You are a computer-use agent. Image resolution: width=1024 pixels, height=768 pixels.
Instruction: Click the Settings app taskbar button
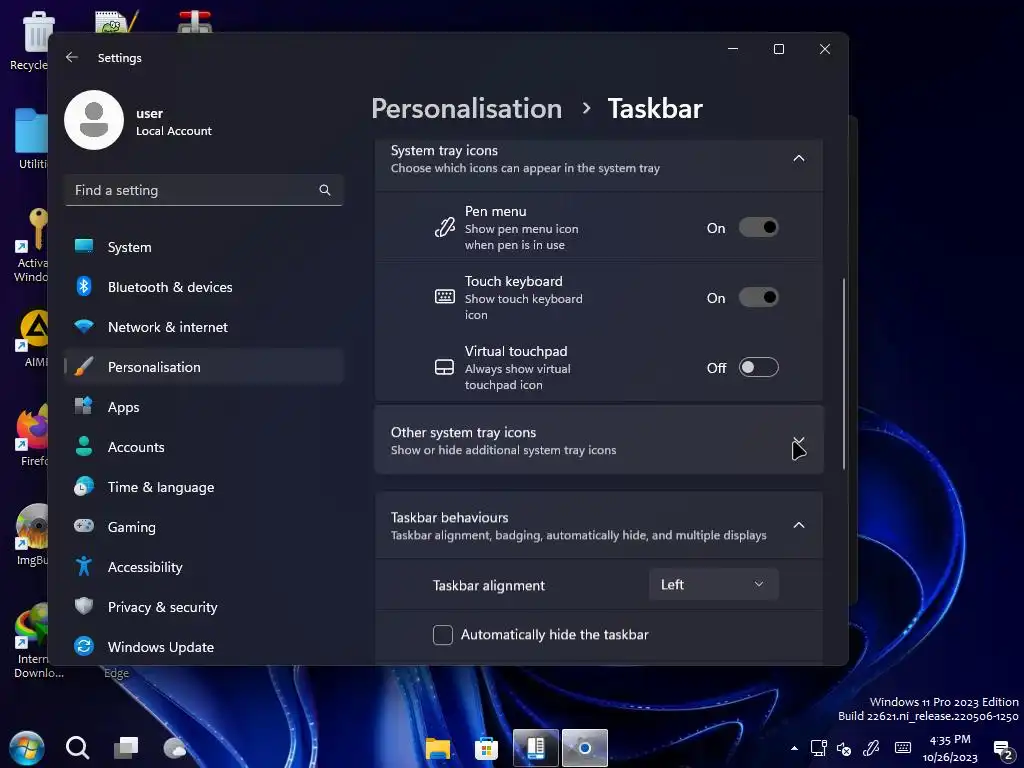coord(584,748)
